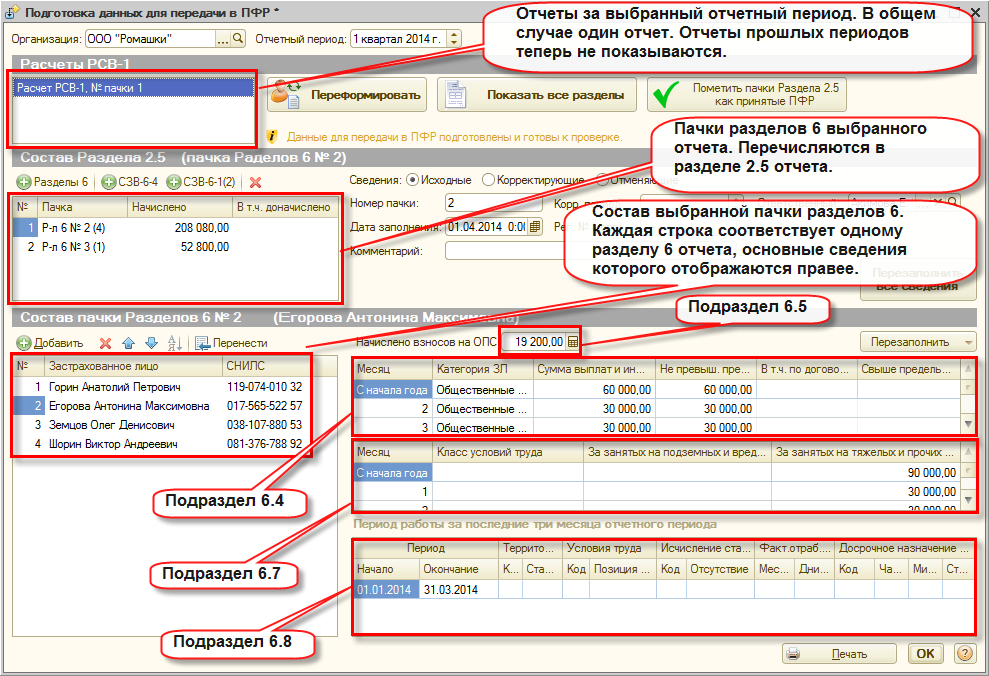
Task: Move selected insured person down with arrow
Action: [151, 343]
